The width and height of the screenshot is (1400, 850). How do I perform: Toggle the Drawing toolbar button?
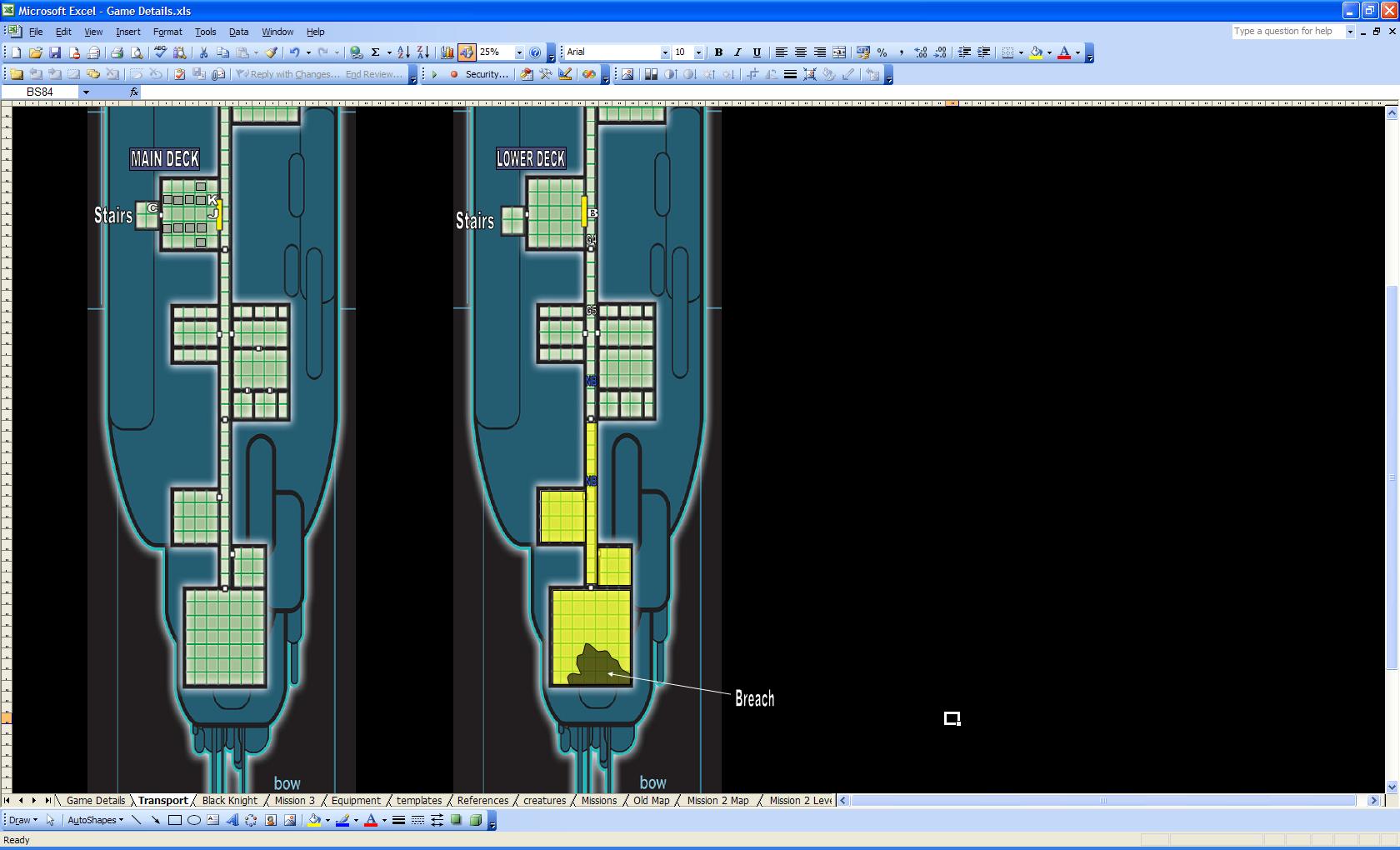(467, 52)
